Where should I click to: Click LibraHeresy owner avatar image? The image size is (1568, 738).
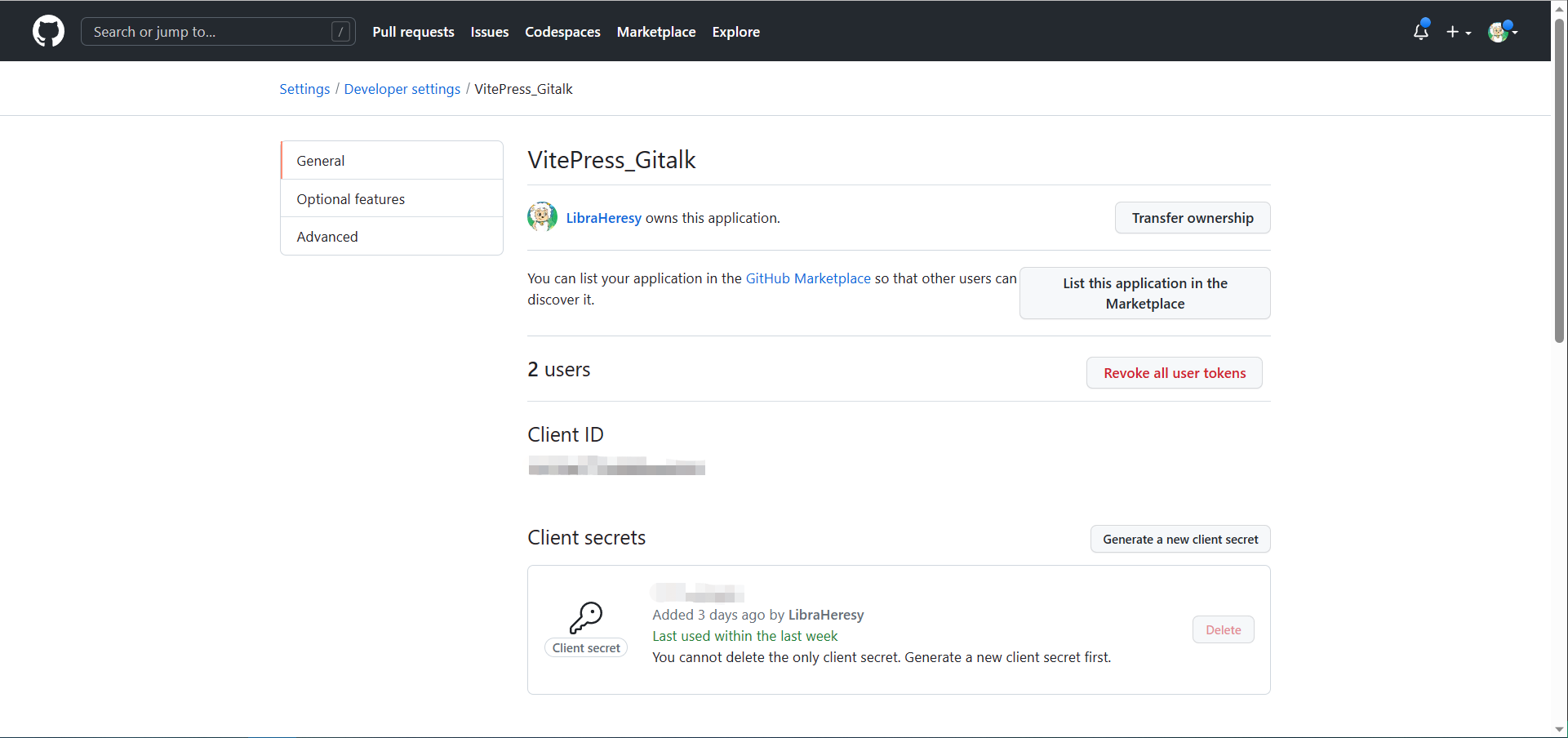[x=543, y=217]
